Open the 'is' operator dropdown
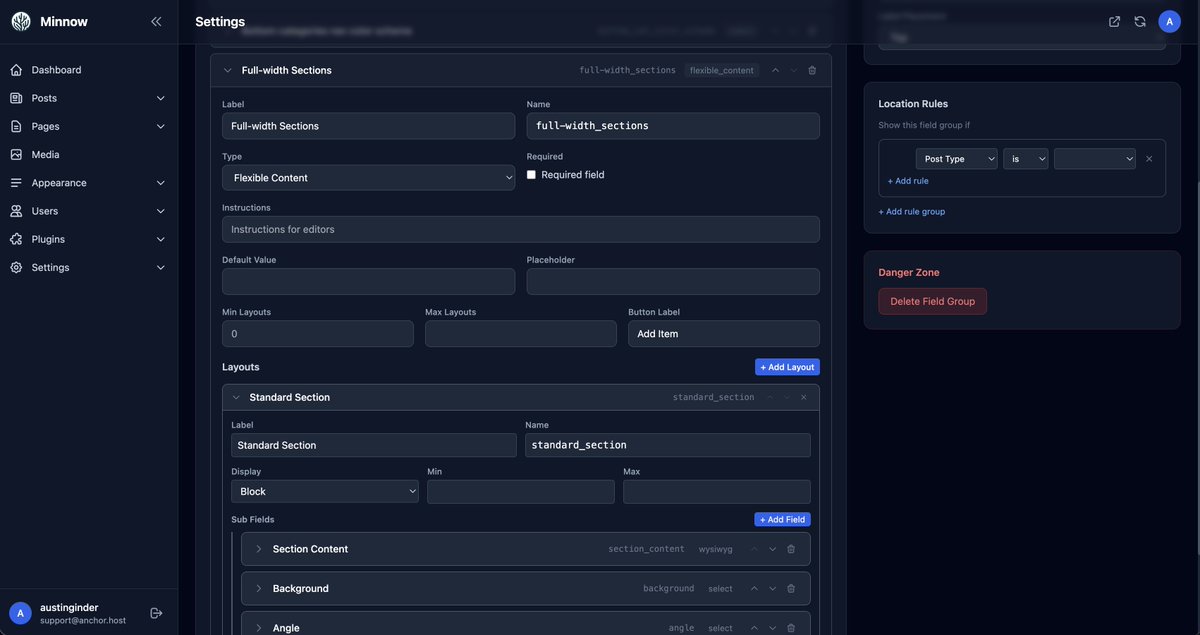The height and width of the screenshot is (635, 1200). [x=1026, y=159]
